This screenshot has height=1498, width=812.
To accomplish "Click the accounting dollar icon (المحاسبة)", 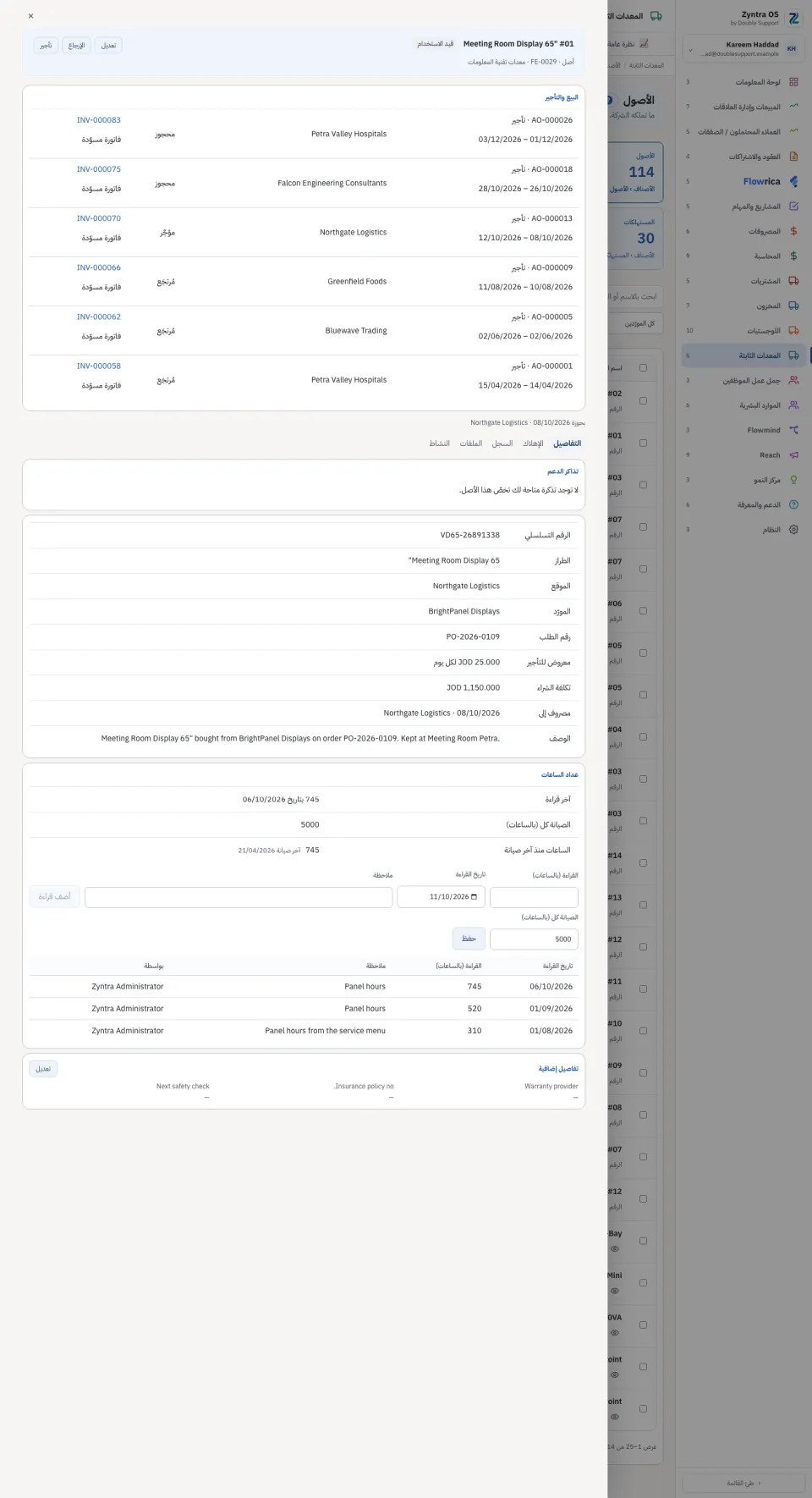I will (793, 256).
